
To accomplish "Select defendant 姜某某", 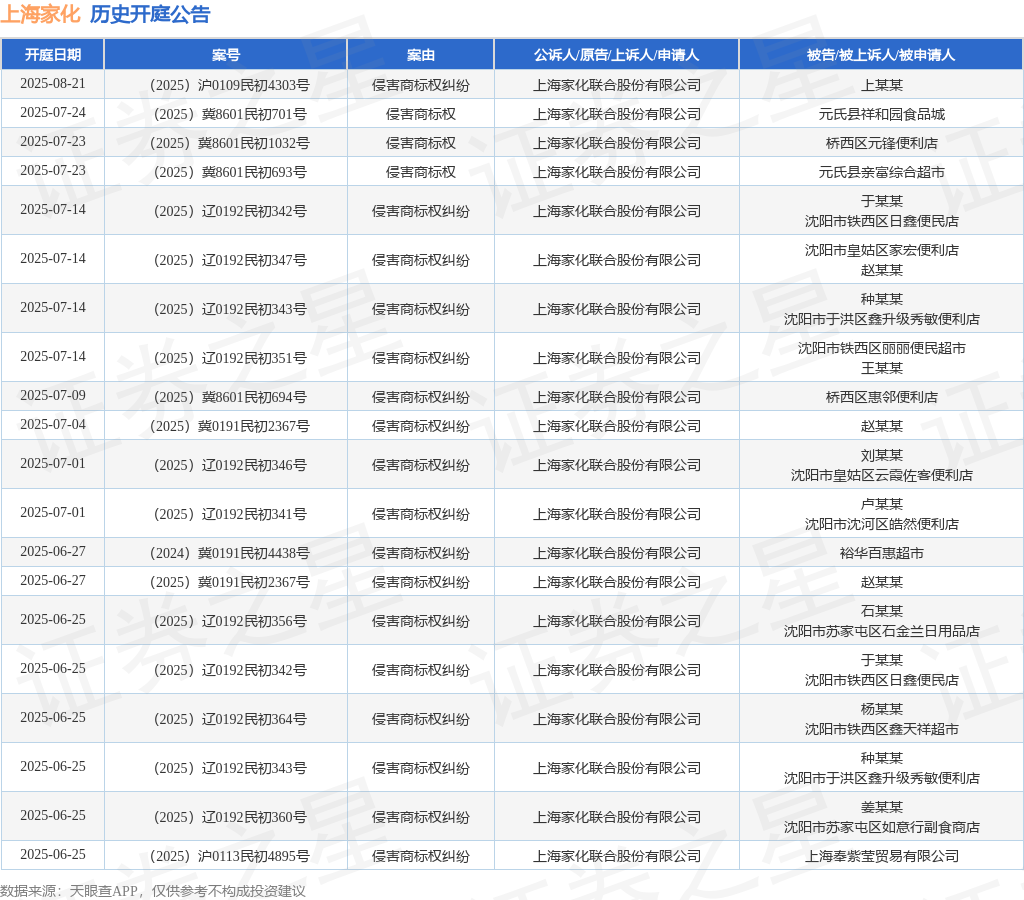I will [x=882, y=807].
